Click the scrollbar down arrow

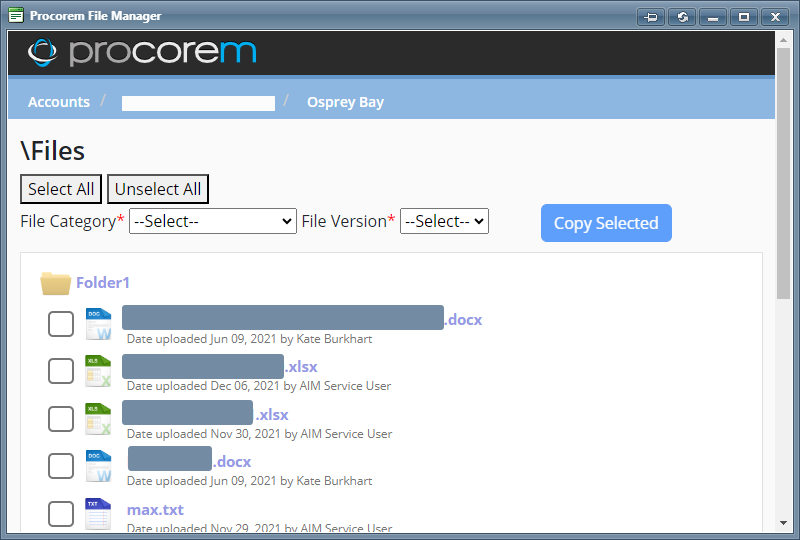783,523
